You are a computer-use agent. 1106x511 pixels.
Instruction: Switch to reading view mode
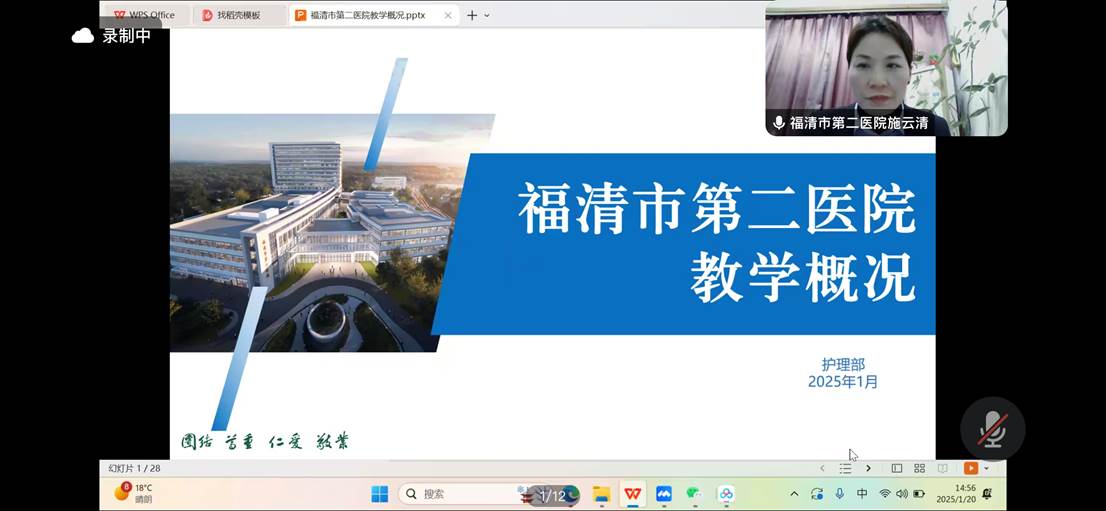(942, 468)
